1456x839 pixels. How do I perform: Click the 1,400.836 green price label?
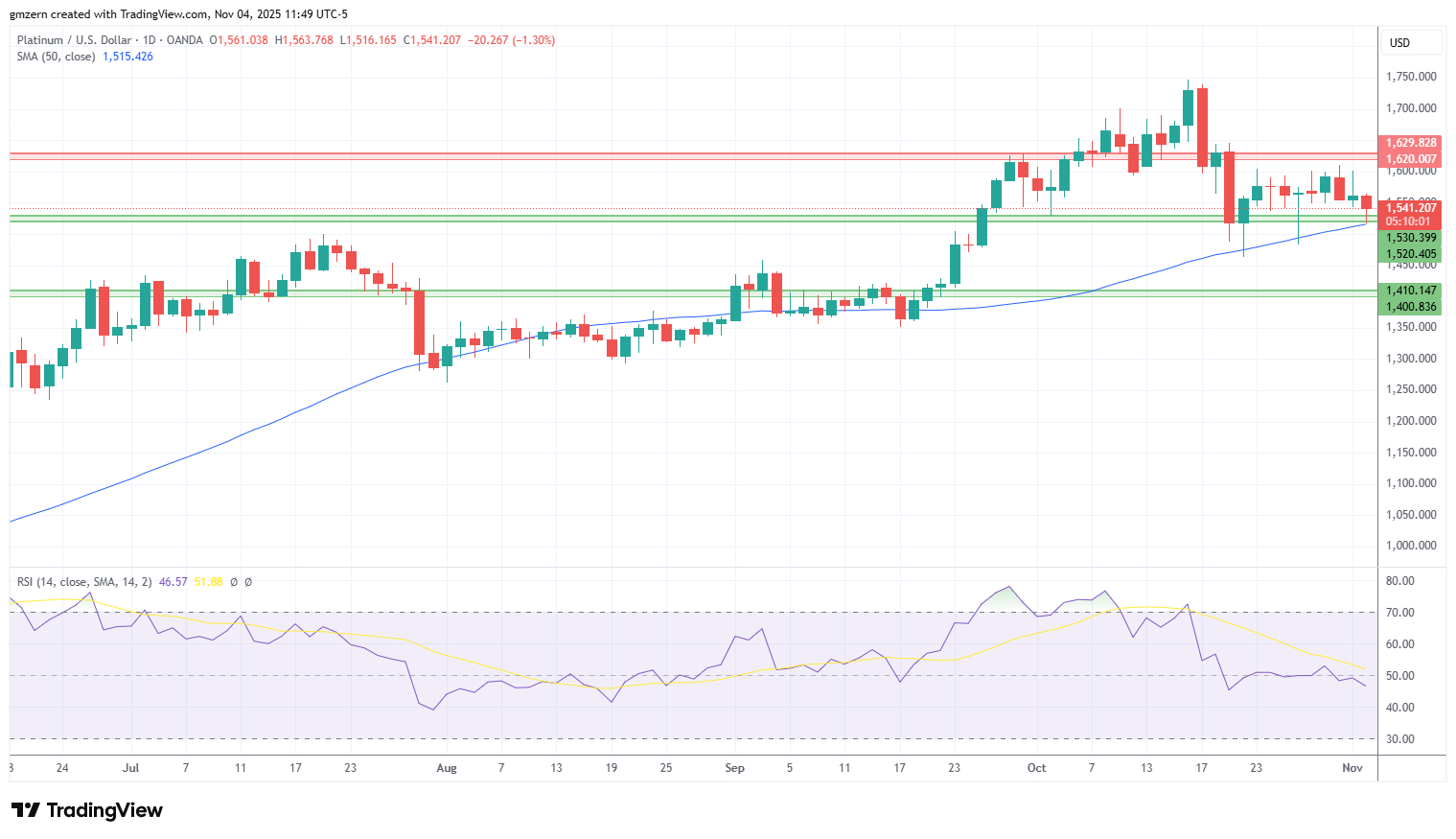click(x=1411, y=307)
